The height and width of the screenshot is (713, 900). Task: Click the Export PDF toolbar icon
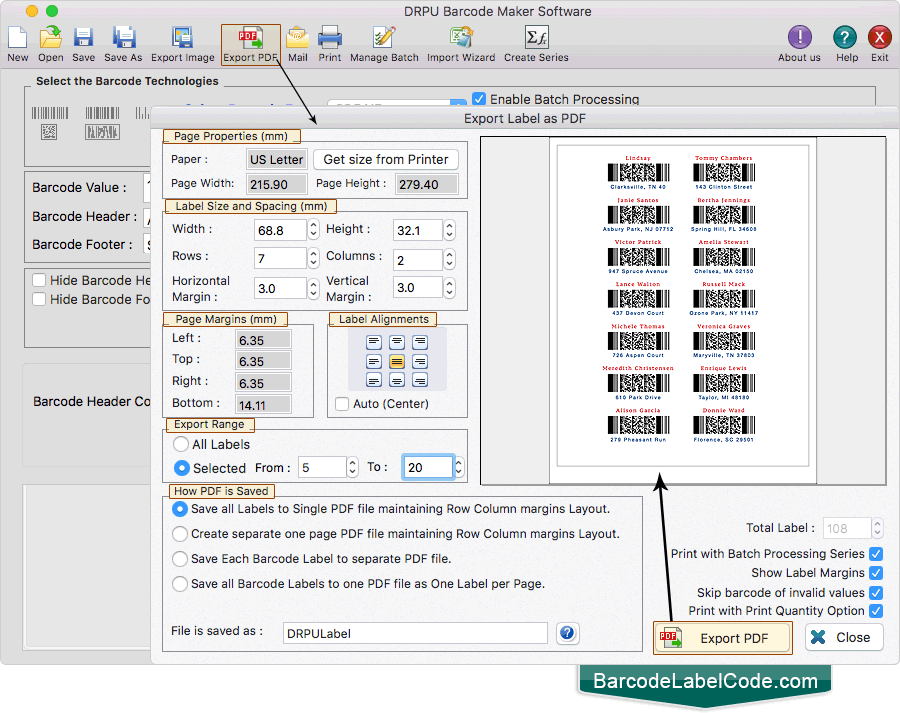pos(251,44)
